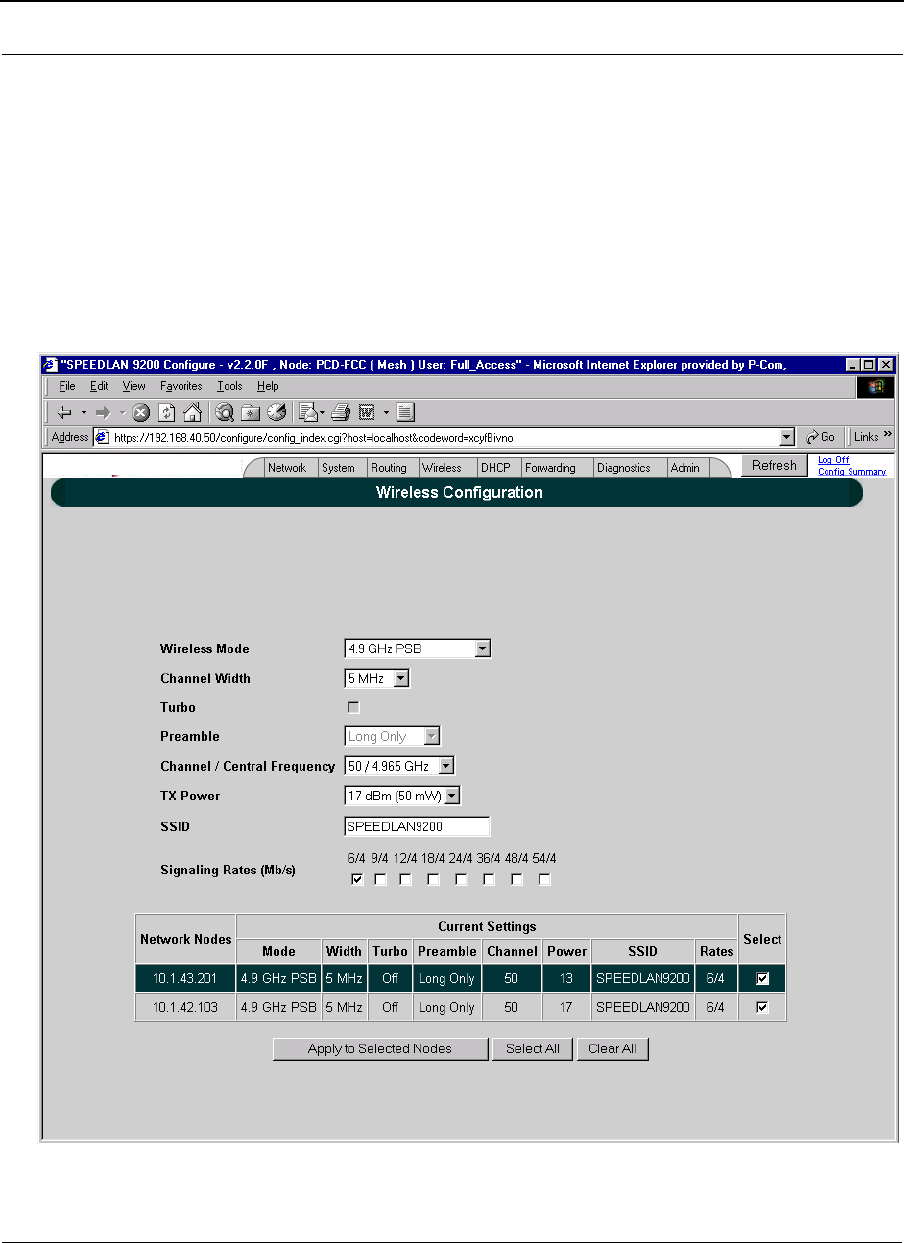Click into the SSID text field
Image resolution: width=904 pixels, height=1243 pixels.
416,827
